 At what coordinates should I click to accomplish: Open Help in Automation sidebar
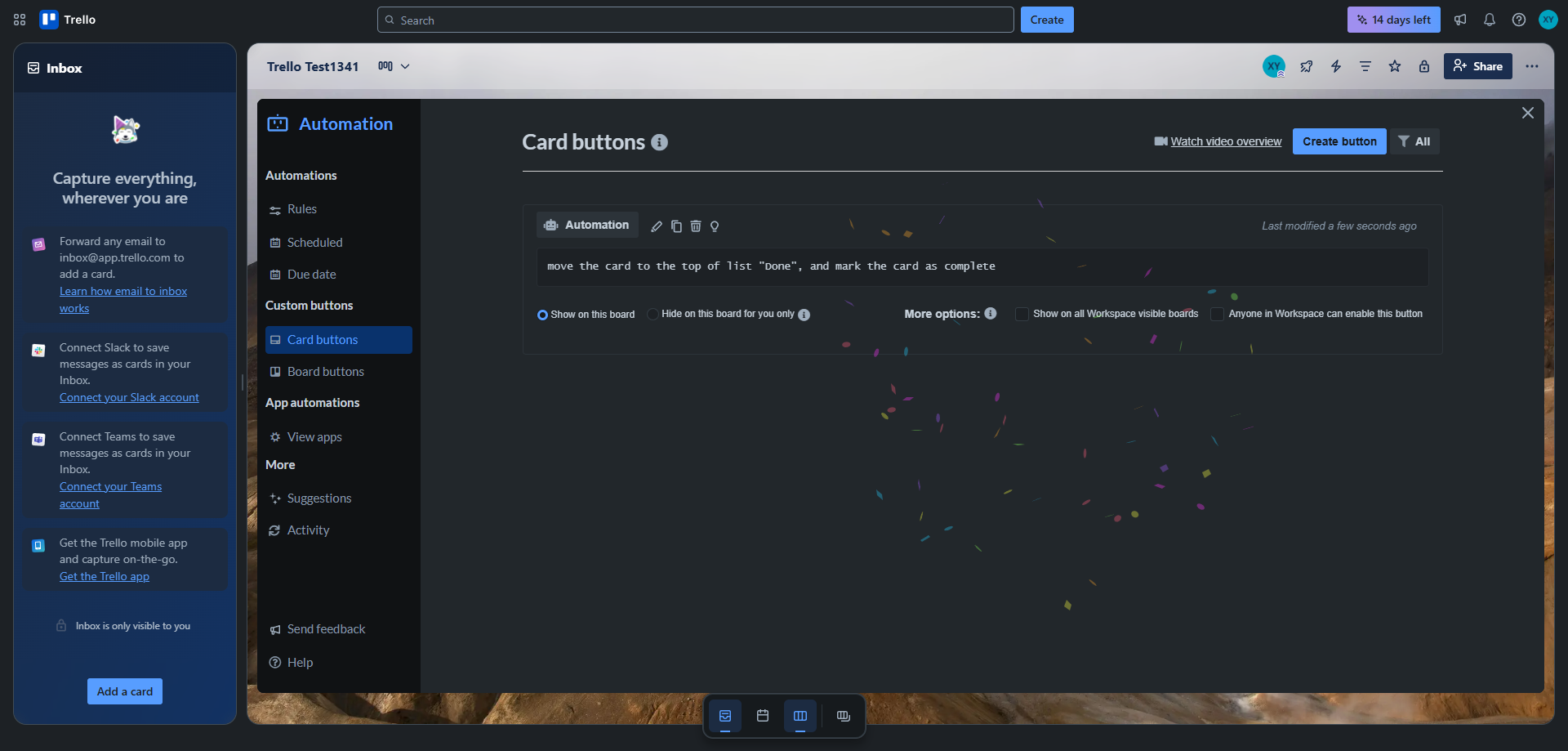[x=338, y=663]
